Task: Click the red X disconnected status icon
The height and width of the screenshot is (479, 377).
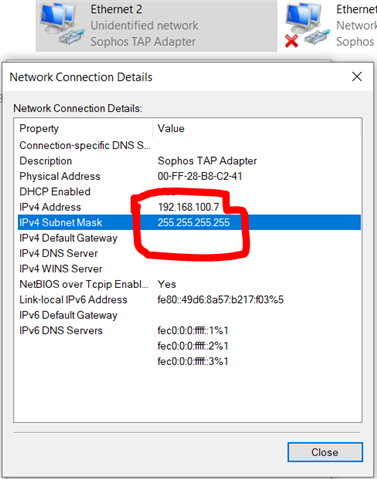Action: (x=292, y=41)
